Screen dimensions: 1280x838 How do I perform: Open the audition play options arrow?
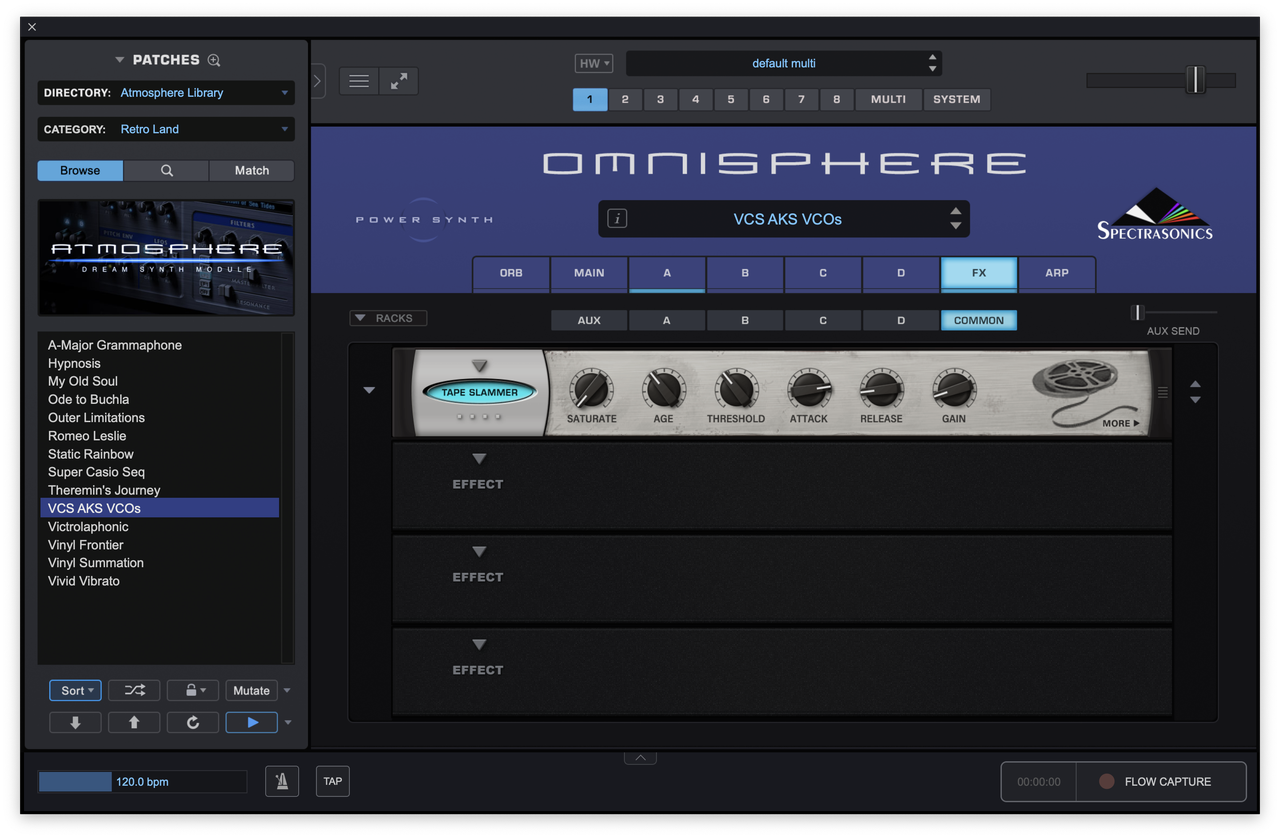point(288,722)
